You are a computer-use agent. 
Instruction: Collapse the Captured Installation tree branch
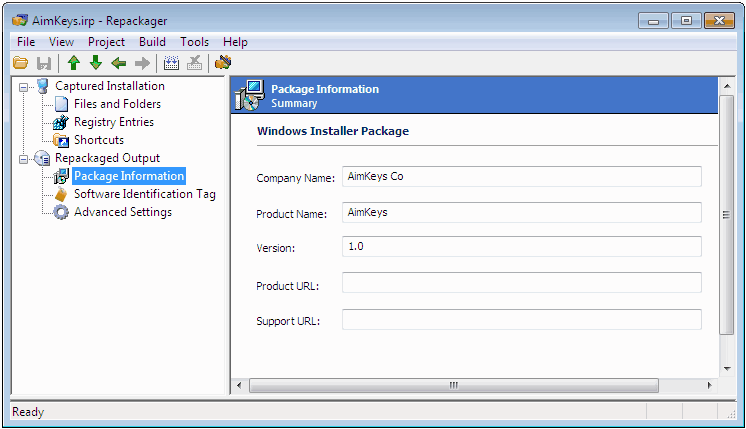pos(23,87)
